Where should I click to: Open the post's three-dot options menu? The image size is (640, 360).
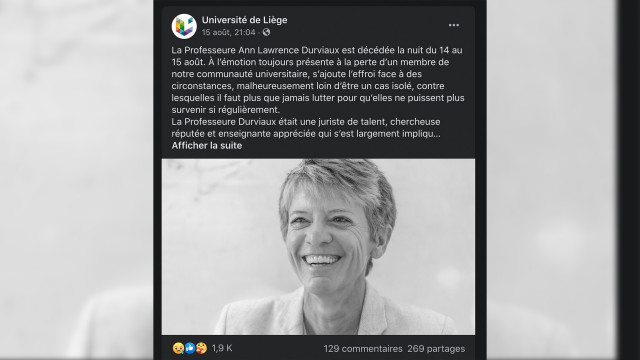453,25
